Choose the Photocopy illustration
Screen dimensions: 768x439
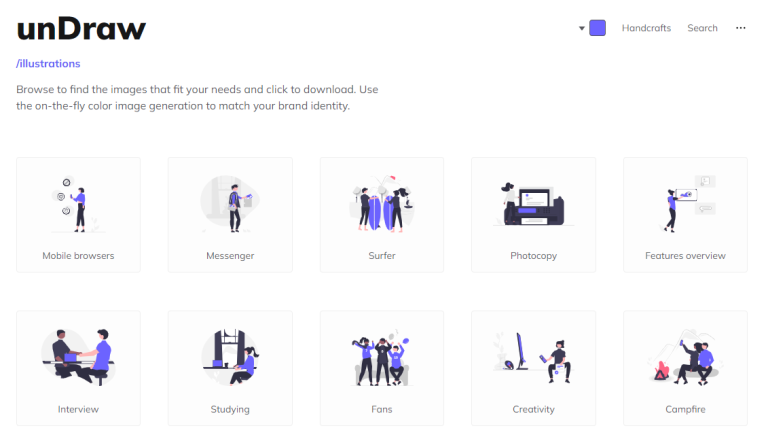pyautogui.click(x=533, y=205)
